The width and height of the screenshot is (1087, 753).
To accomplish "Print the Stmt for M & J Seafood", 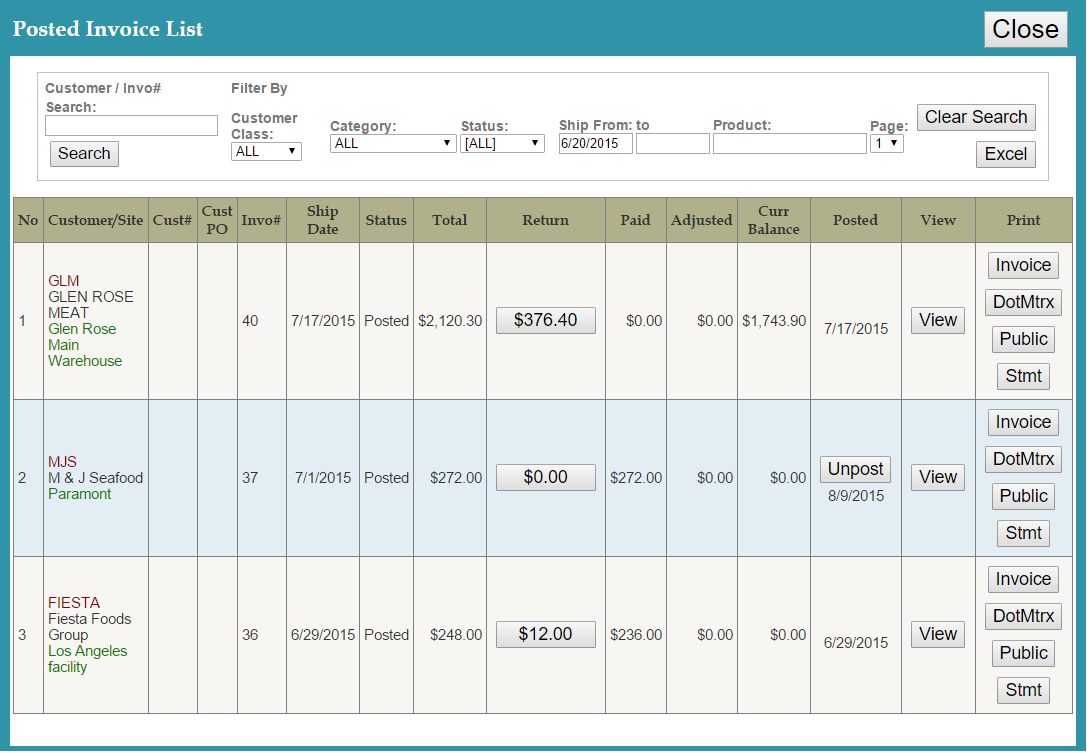I will [x=1022, y=533].
